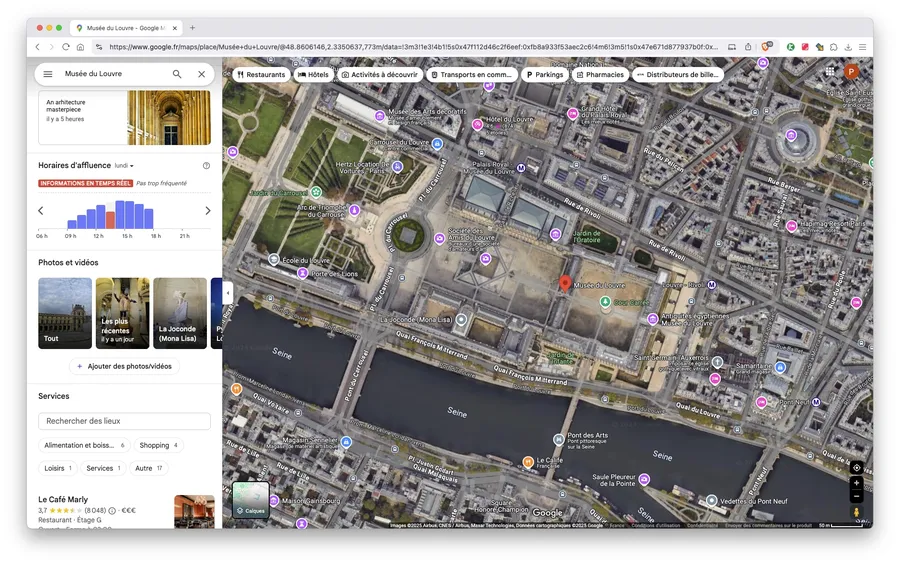Viewport: 900px width, 564px height.
Task: Zoom in on the map
Action: (856, 483)
